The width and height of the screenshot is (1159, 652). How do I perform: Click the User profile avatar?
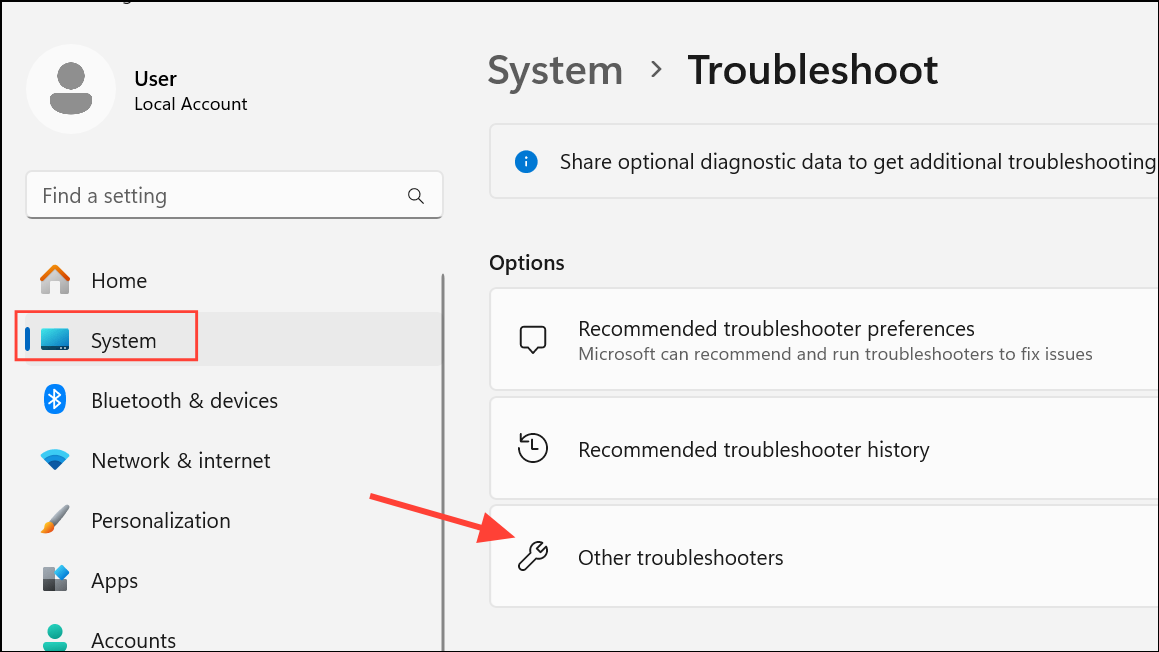[71, 89]
